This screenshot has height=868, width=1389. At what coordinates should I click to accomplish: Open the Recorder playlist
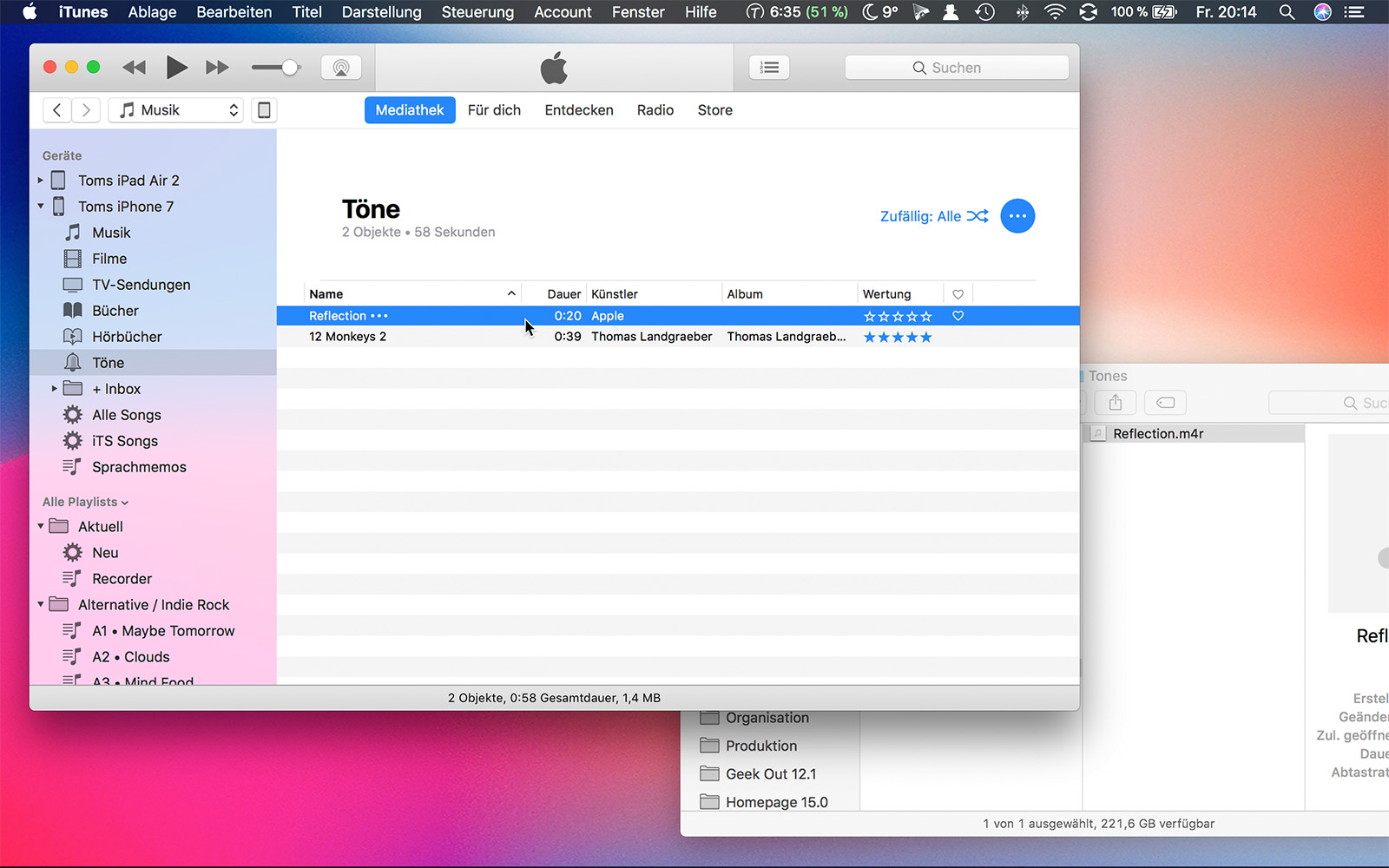(x=122, y=579)
